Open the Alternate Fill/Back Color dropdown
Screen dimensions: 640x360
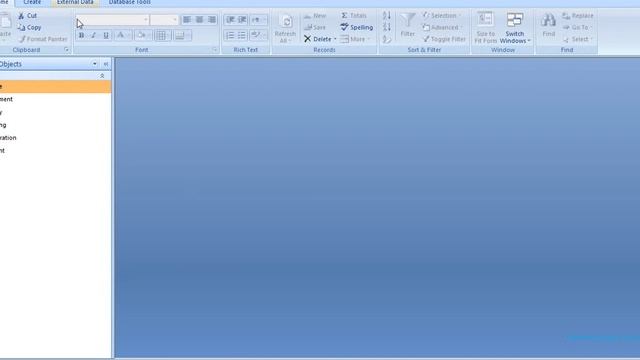point(182,36)
